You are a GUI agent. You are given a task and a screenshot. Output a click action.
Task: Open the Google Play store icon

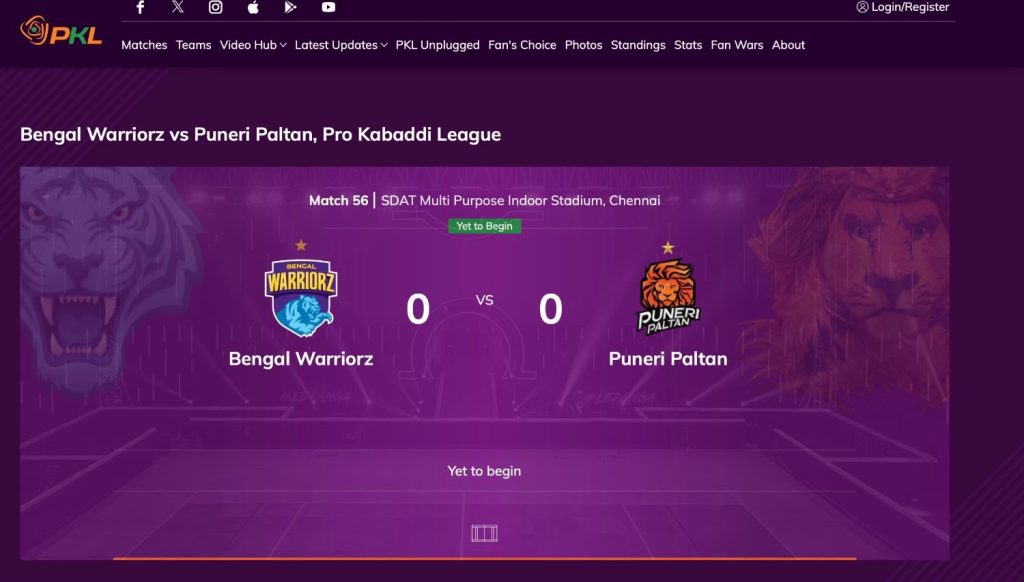[291, 7]
